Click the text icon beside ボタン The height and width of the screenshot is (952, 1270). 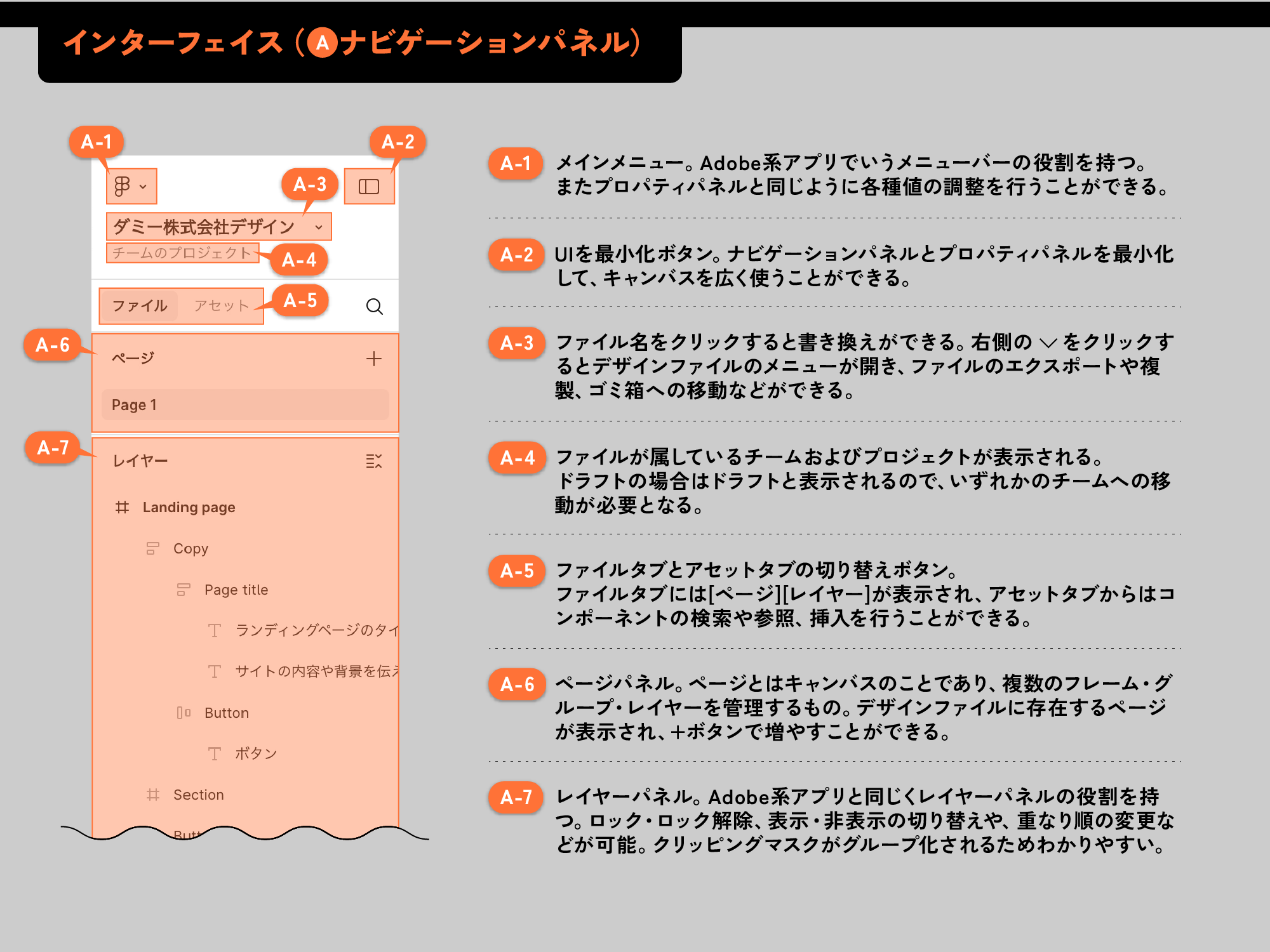tap(215, 753)
